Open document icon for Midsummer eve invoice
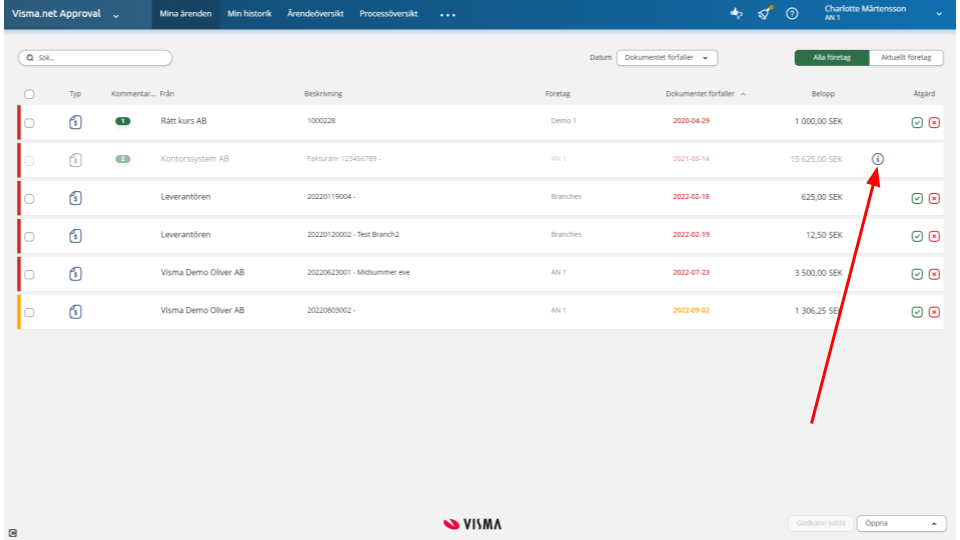Image resolution: width=960 pixels, height=540 pixels. [x=75, y=274]
